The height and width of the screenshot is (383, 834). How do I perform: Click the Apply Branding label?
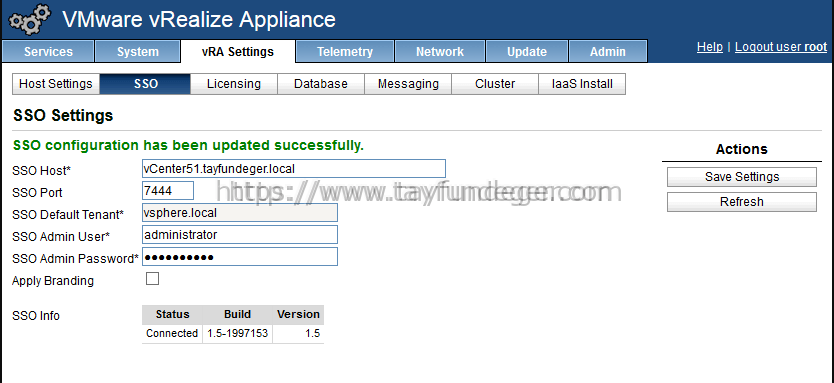(53, 281)
